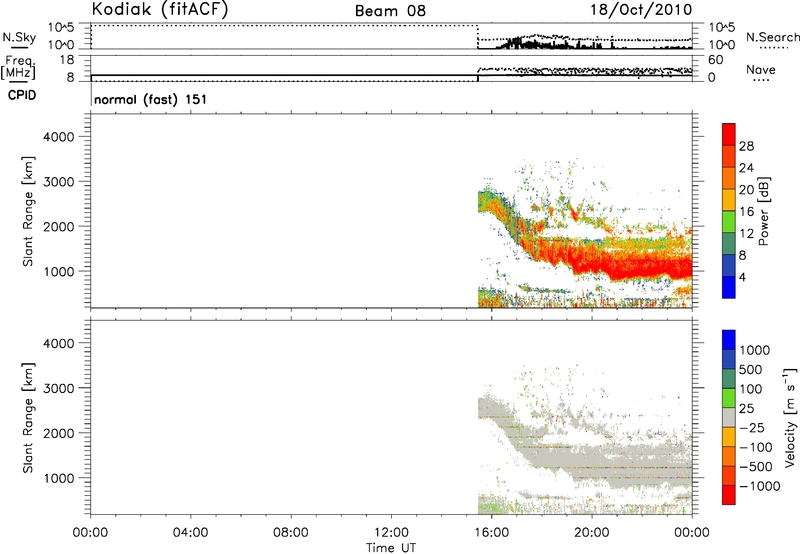800x554 pixels.
Task: Click the Nave legend label
Action: [x=761, y=70]
